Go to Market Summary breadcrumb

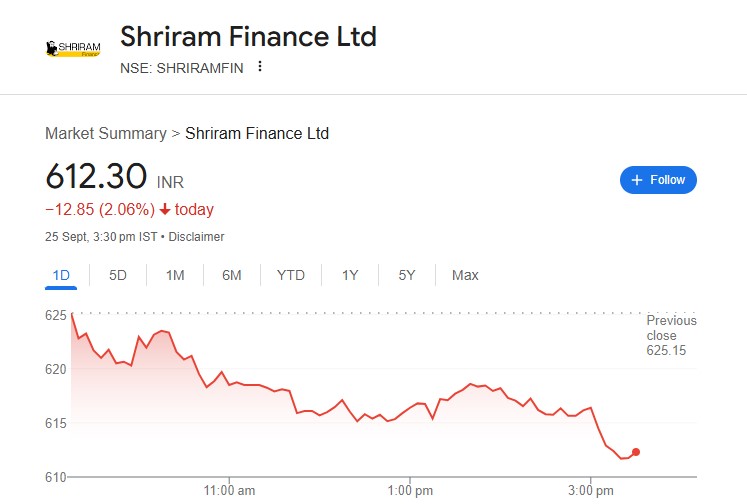(105, 133)
